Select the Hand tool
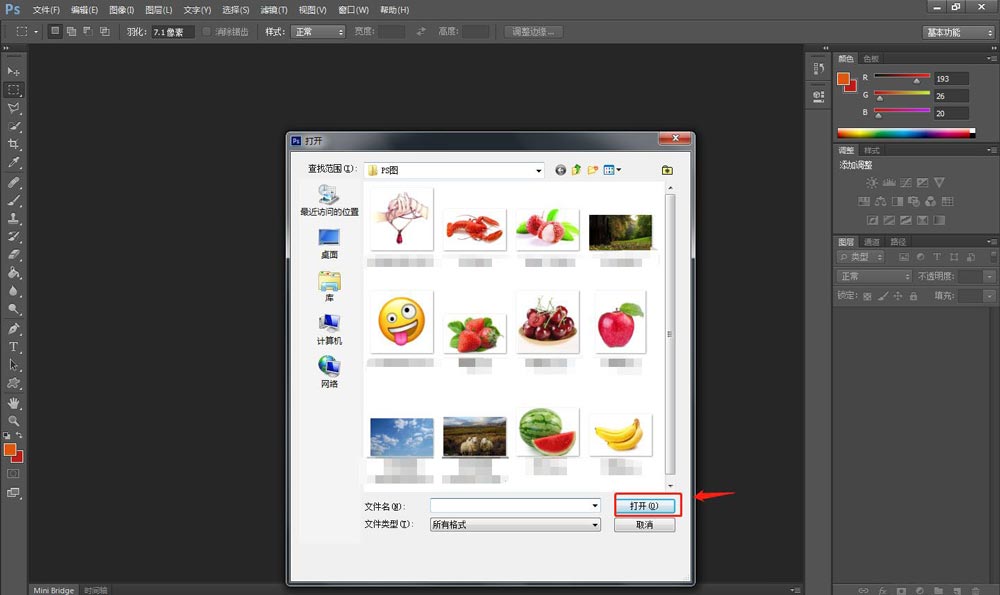1000x595 pixels. (x=13, y=403)
